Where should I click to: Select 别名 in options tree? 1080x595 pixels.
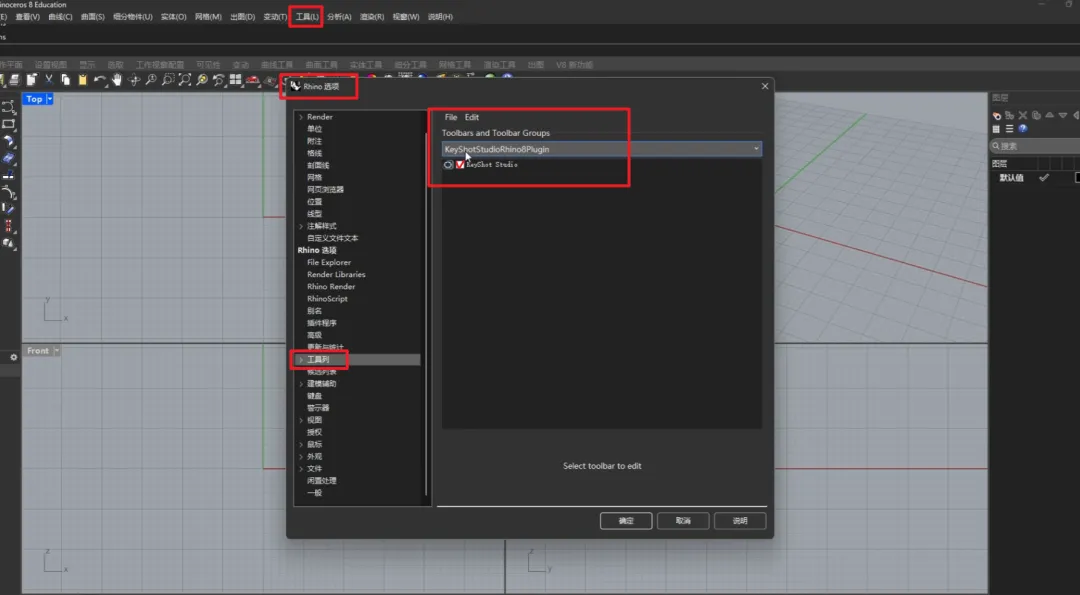314,311
